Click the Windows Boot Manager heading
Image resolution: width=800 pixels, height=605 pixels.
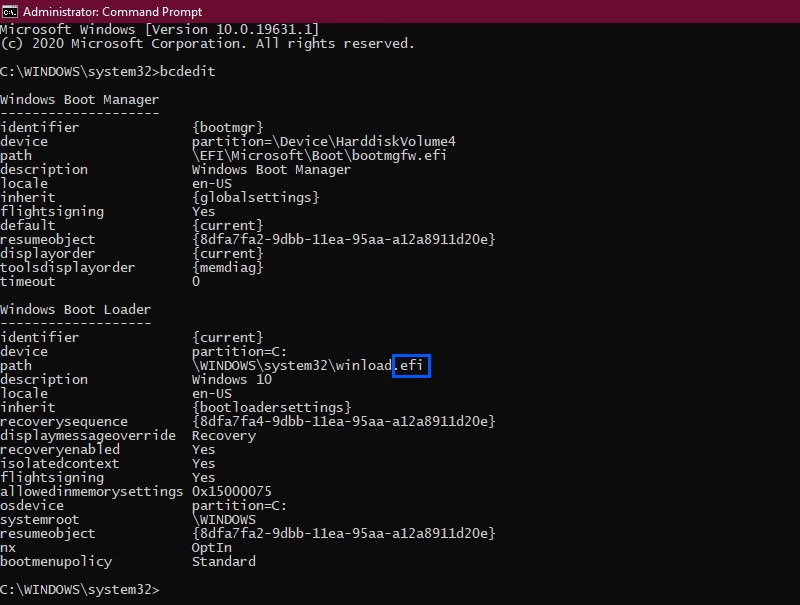coord(80,99)
